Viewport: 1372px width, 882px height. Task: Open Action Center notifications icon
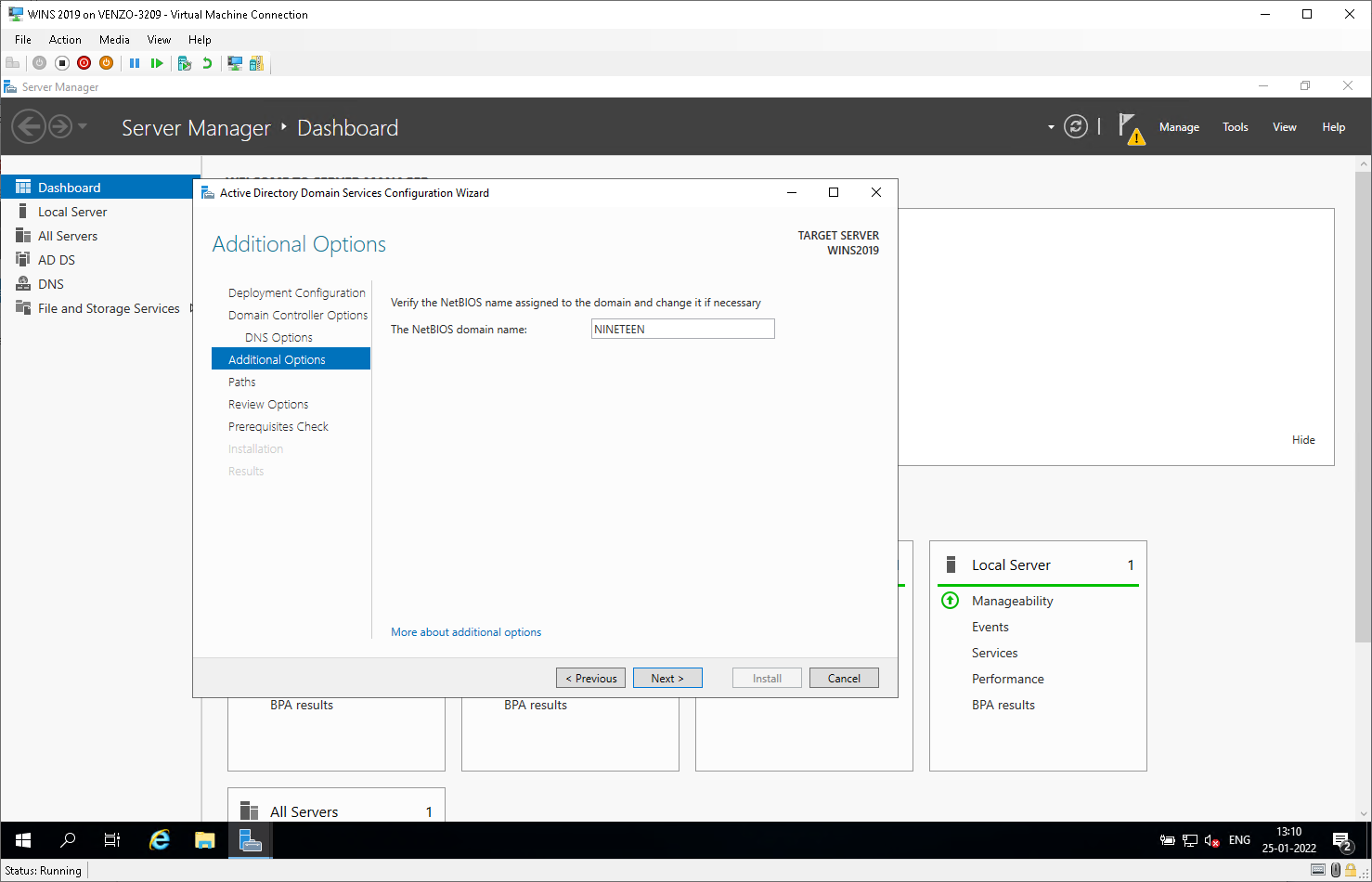pyautogui.click(x=1342, y=841)
